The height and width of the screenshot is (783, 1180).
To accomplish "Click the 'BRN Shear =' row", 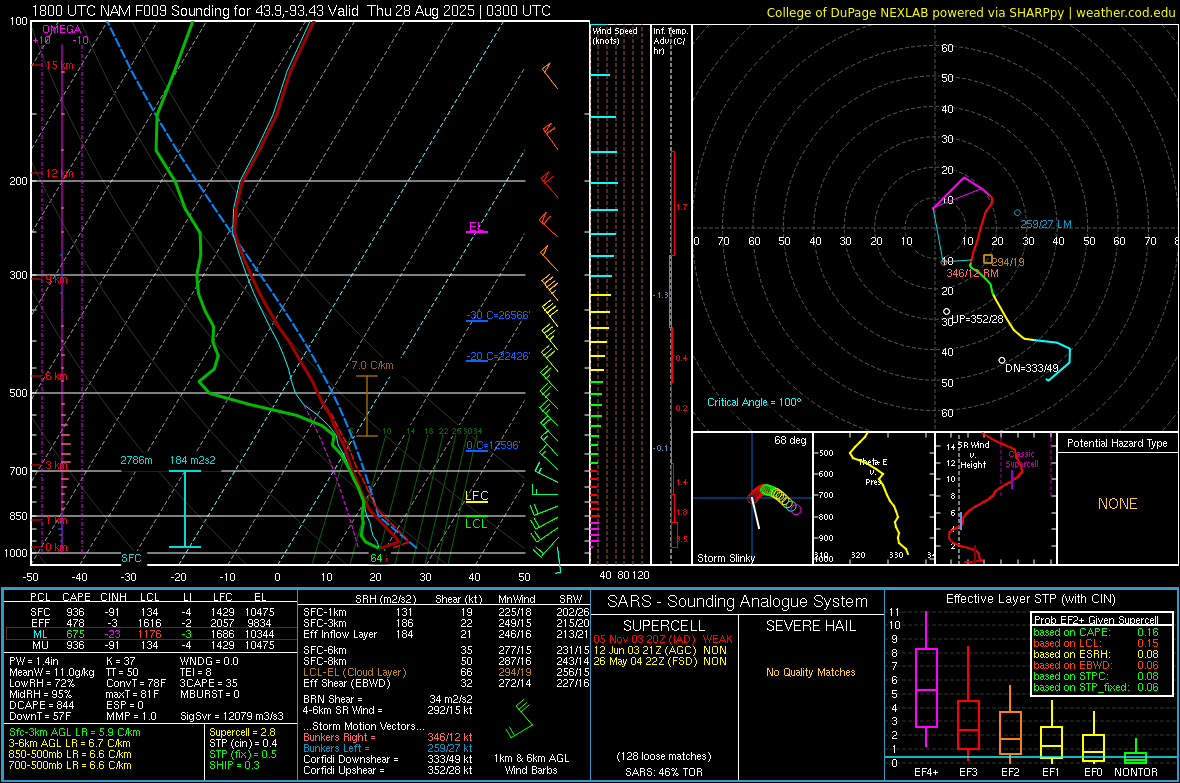I will 388,699.
